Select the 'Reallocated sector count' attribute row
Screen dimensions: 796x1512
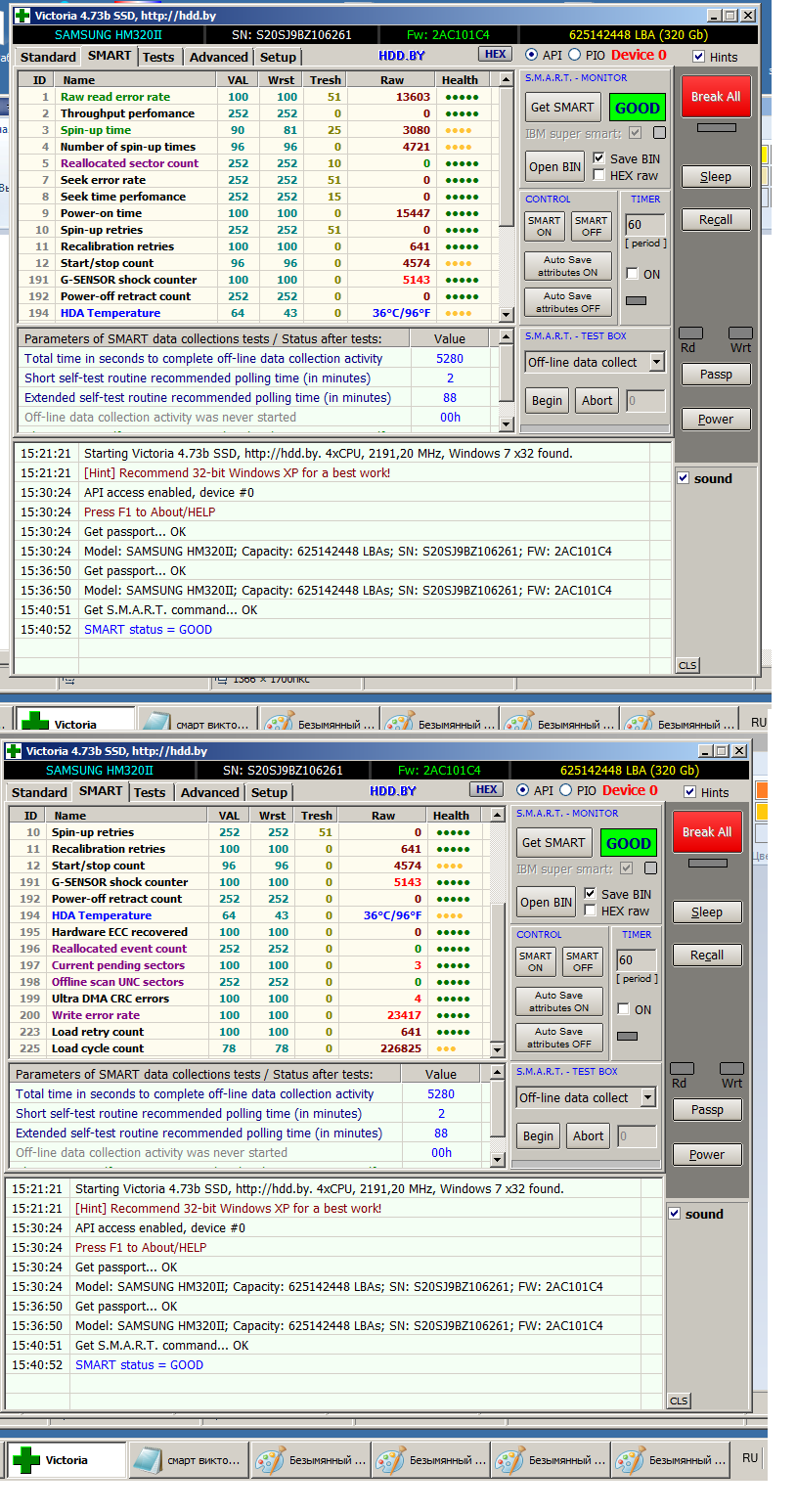[x=258, y=163]
